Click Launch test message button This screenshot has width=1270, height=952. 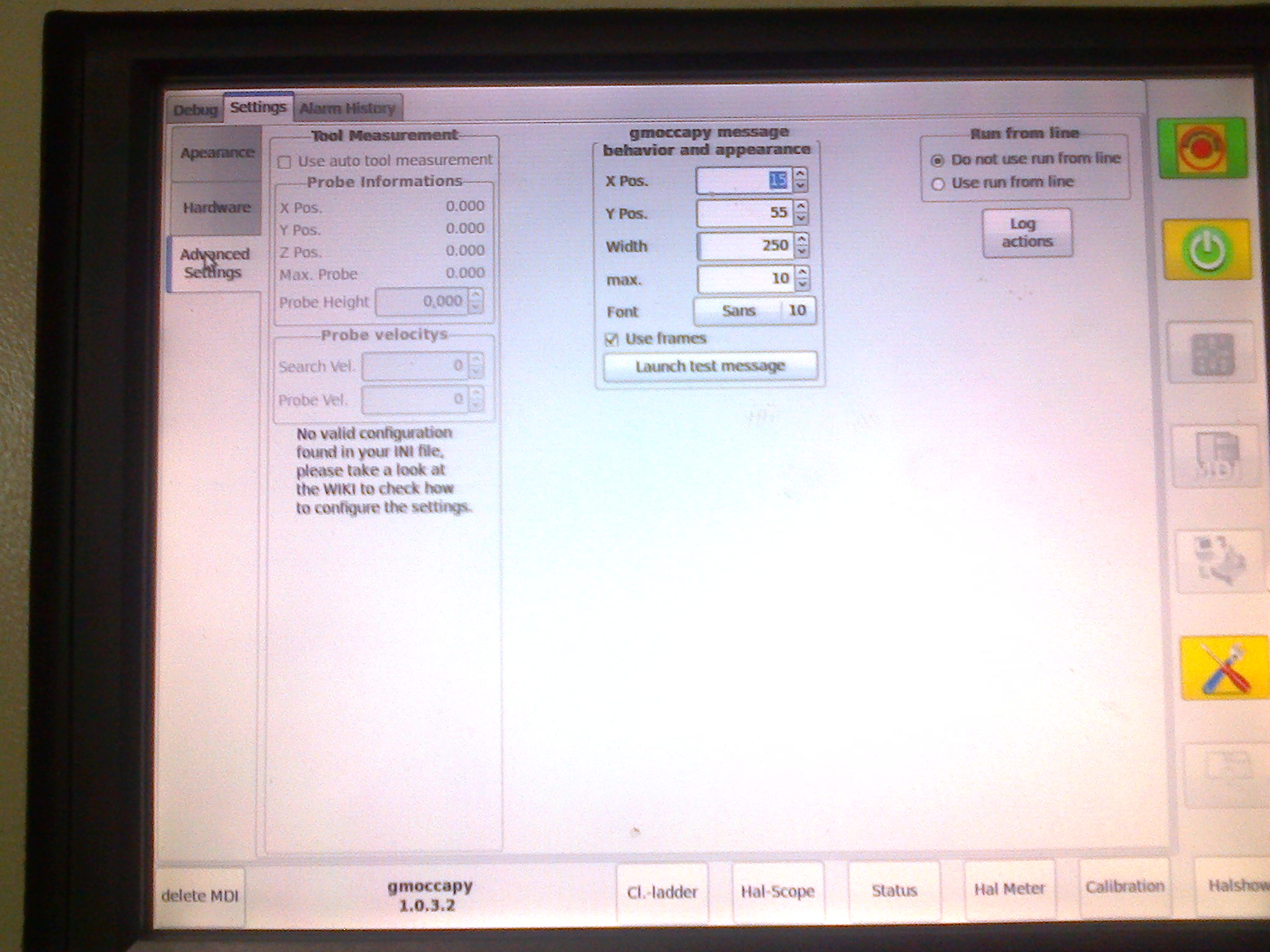[x=710, y=366]
